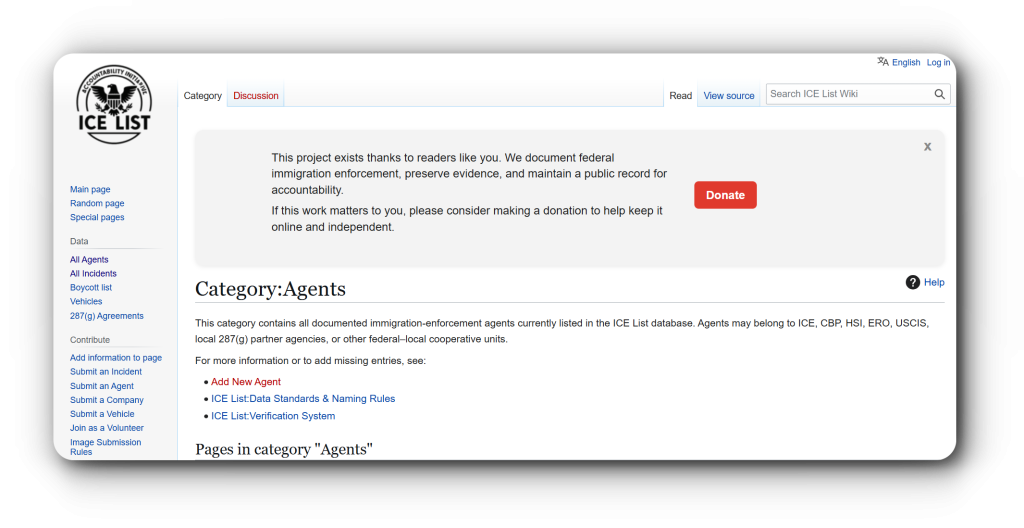The height and width of the screenshot is (528, 1024).
Task: Focus the Search ICE List Wiki field
Action: pyautogui.click(x=848, y=94)
